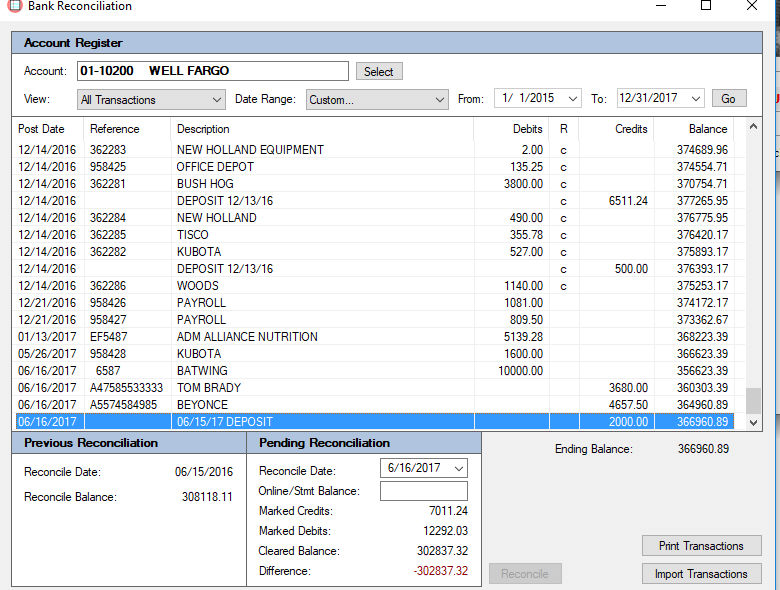Click the Select account button
The height and width of the screenshot is (590, 780).
tap(379, 71)
